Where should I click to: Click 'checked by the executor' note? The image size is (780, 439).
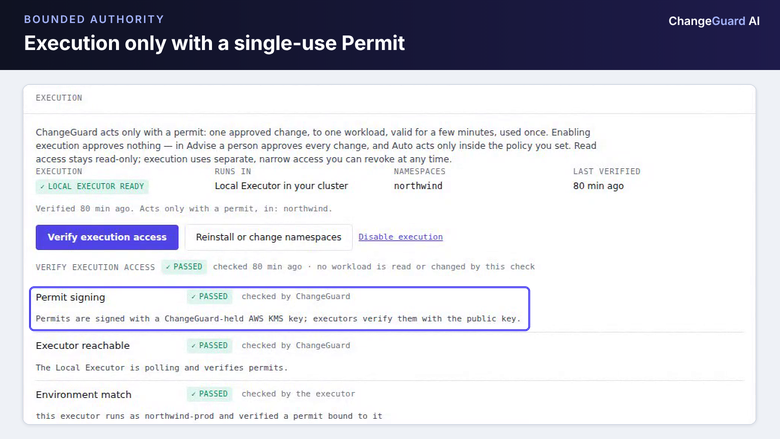298,394
